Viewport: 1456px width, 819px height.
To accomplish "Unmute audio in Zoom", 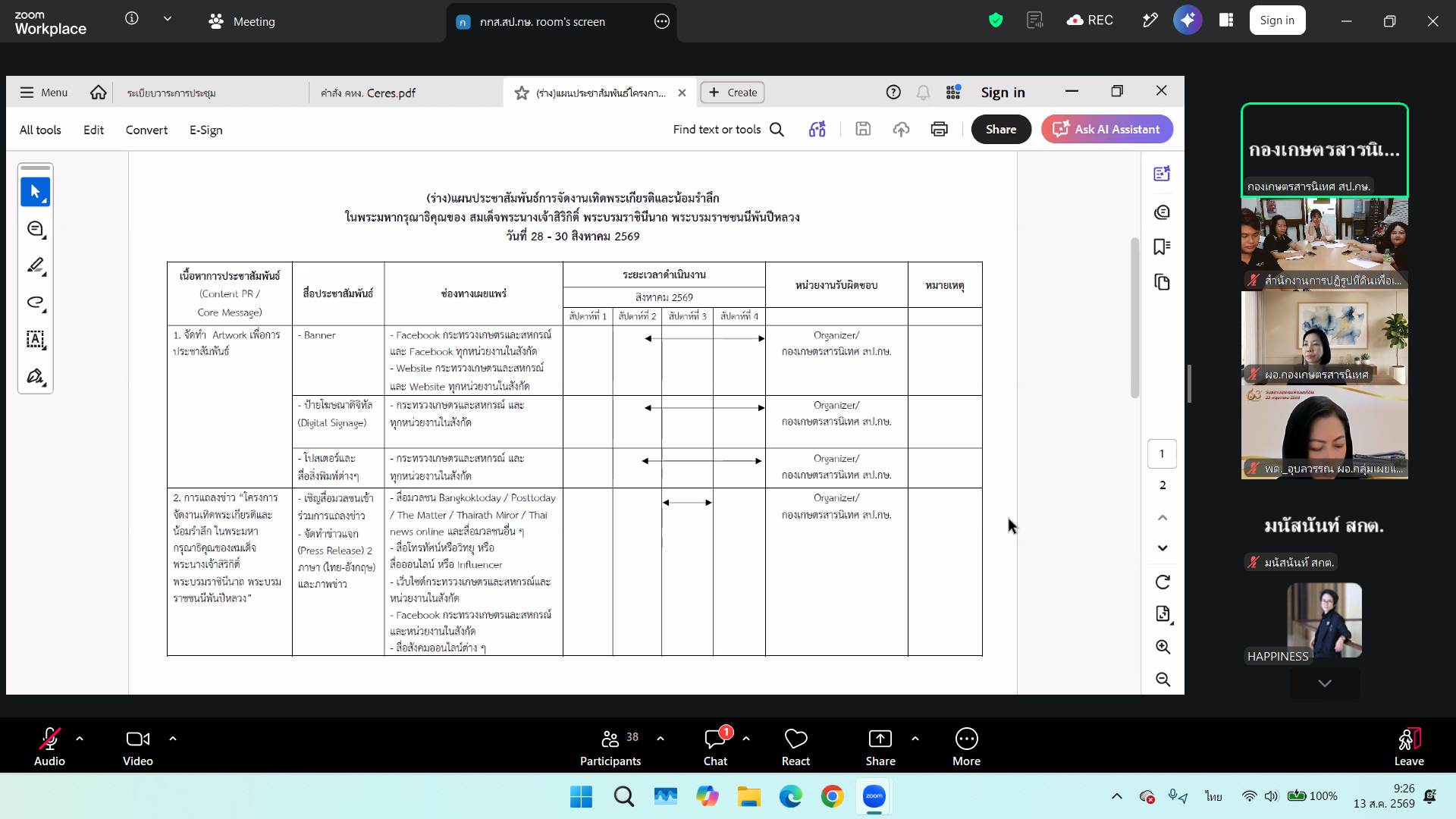I will click(x=49, y=746).
